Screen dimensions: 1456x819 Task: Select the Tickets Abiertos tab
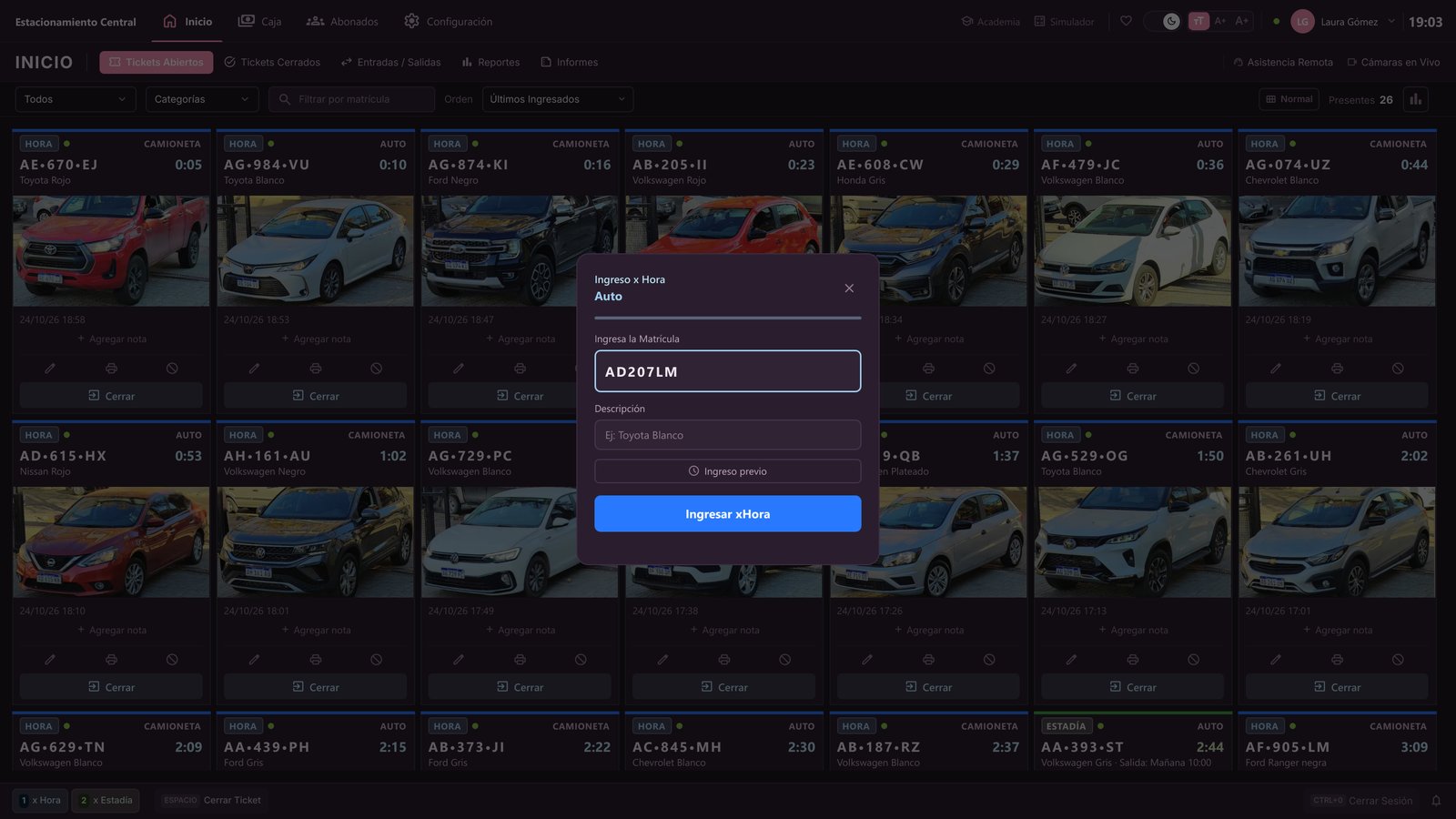coord(157,62)
